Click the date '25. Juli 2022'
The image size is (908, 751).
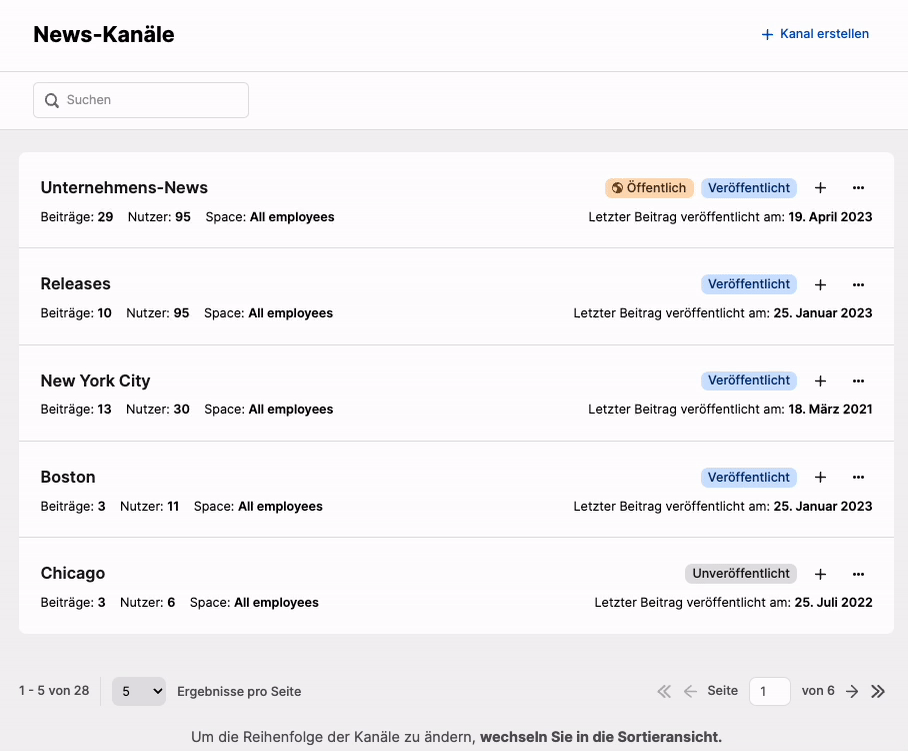tap(833, 603)
